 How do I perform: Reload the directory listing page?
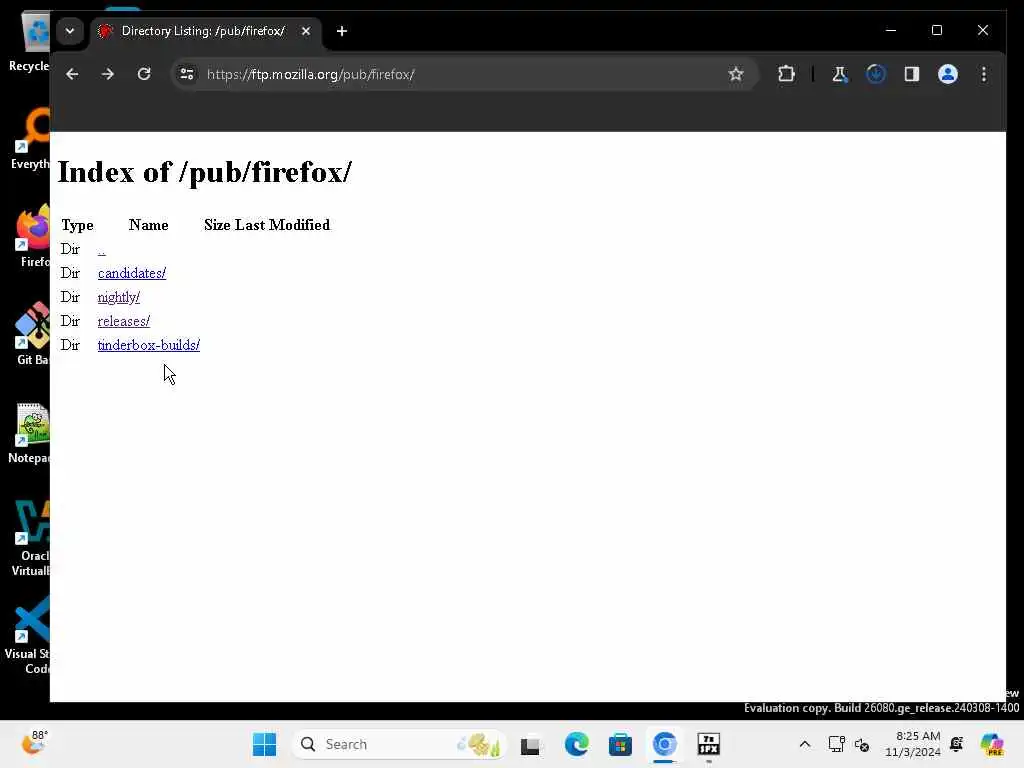click(144, 74)
